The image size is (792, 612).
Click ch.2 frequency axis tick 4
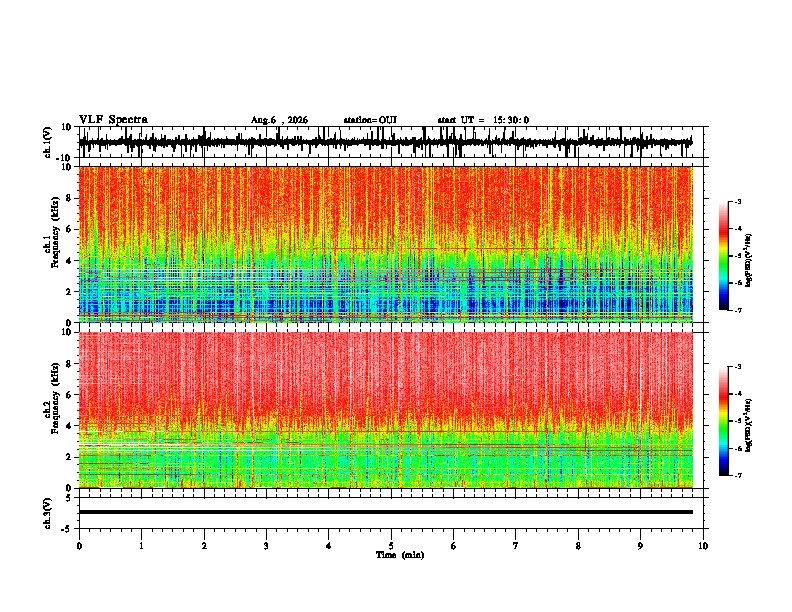click(x=70, y=426)
